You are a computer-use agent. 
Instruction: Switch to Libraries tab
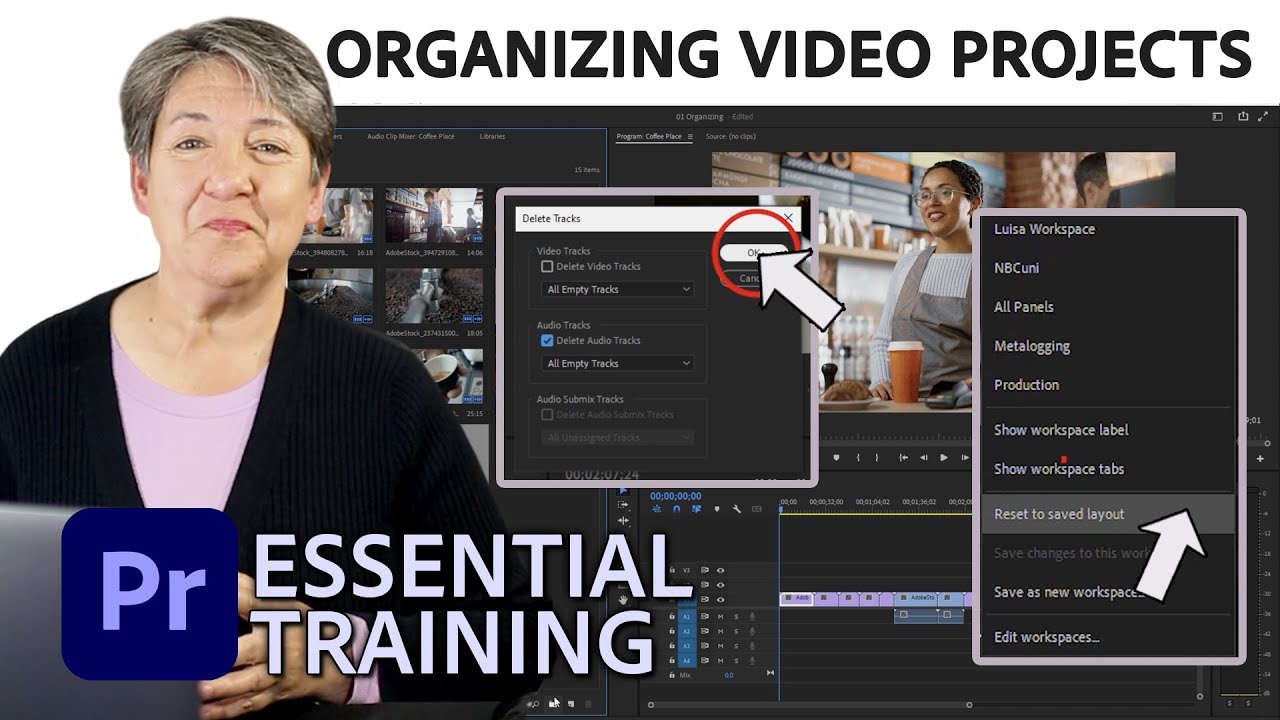(492, 137)
